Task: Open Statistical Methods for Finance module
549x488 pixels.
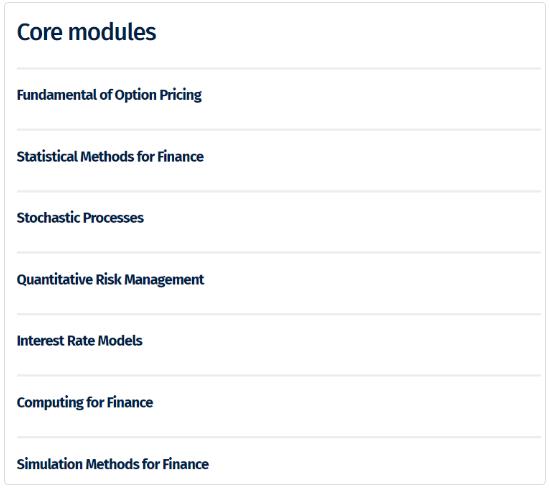Action: tap(110, 156)
